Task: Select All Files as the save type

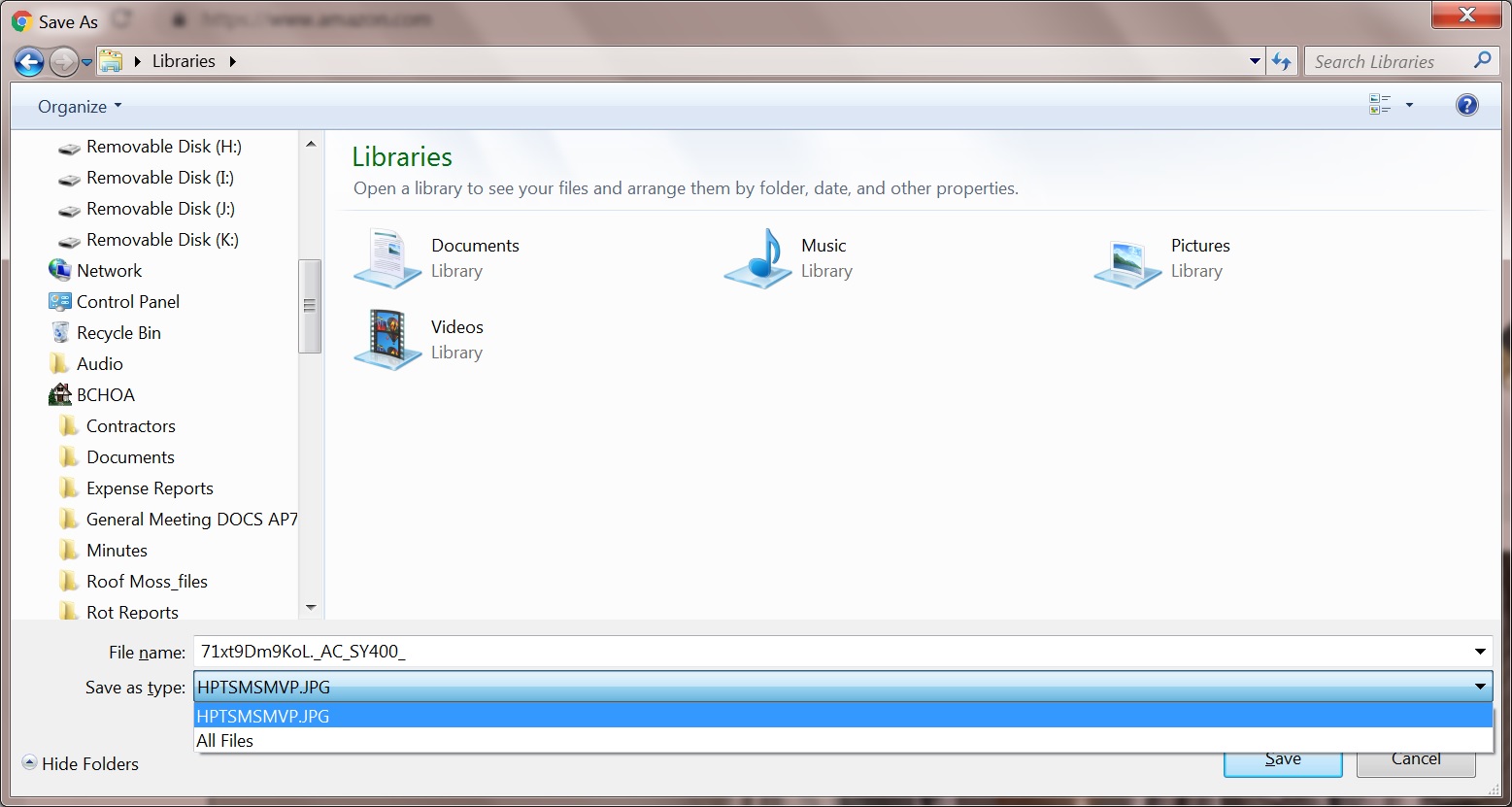Action: [x=223, y=740]
